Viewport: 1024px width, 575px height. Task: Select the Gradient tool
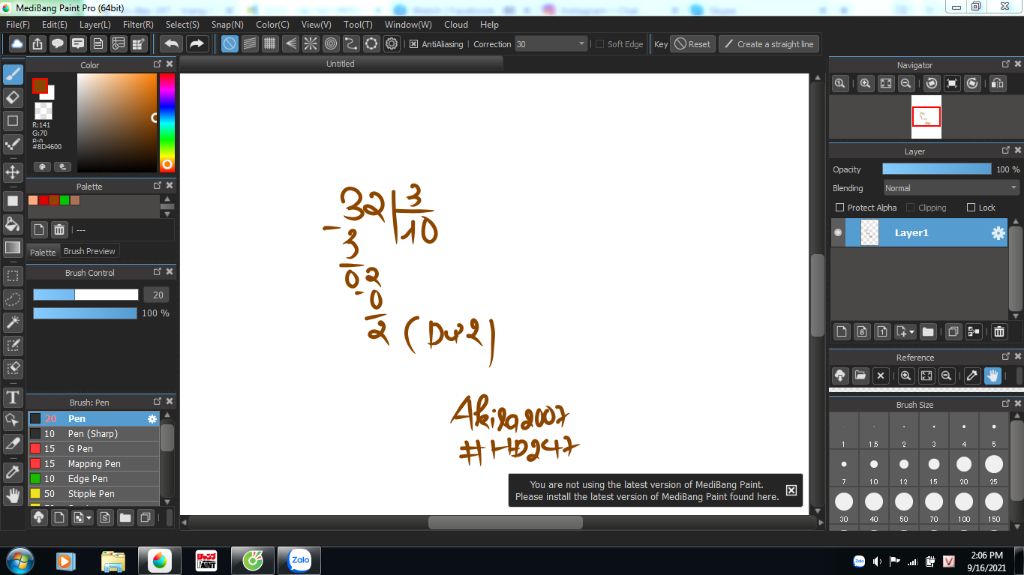(12, 248)
